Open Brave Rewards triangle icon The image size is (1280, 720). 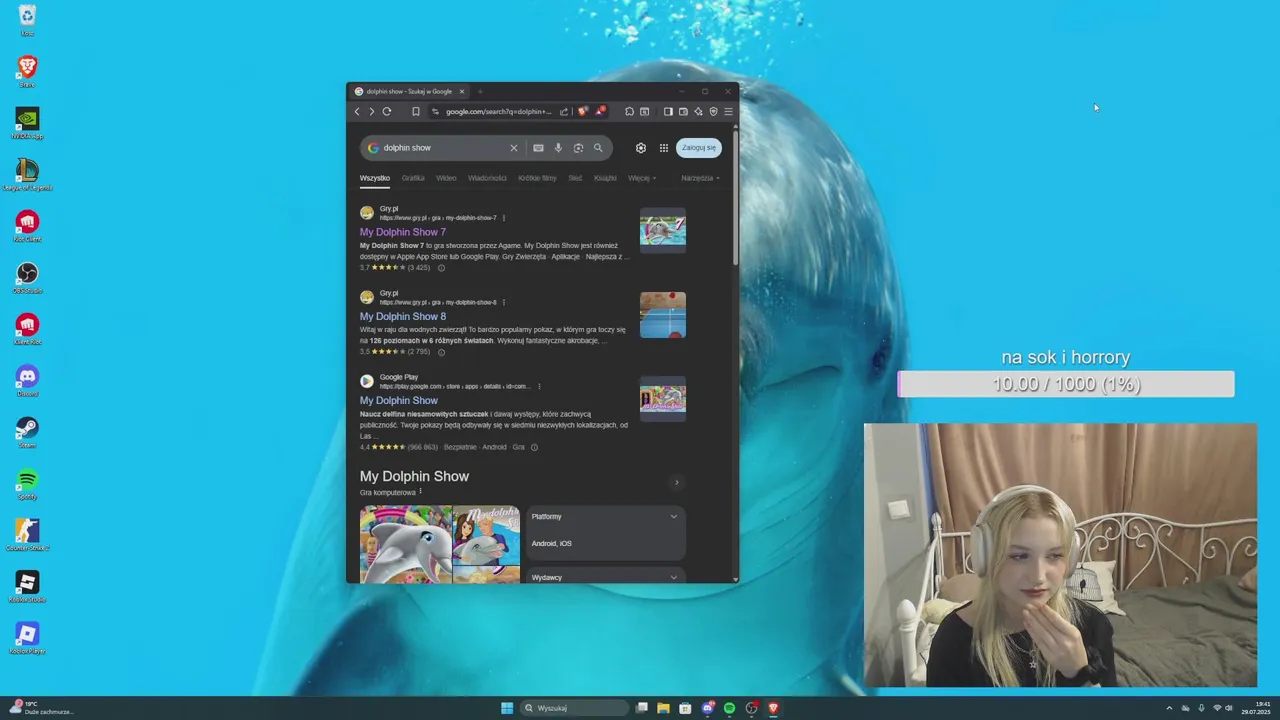pos(600,110)
